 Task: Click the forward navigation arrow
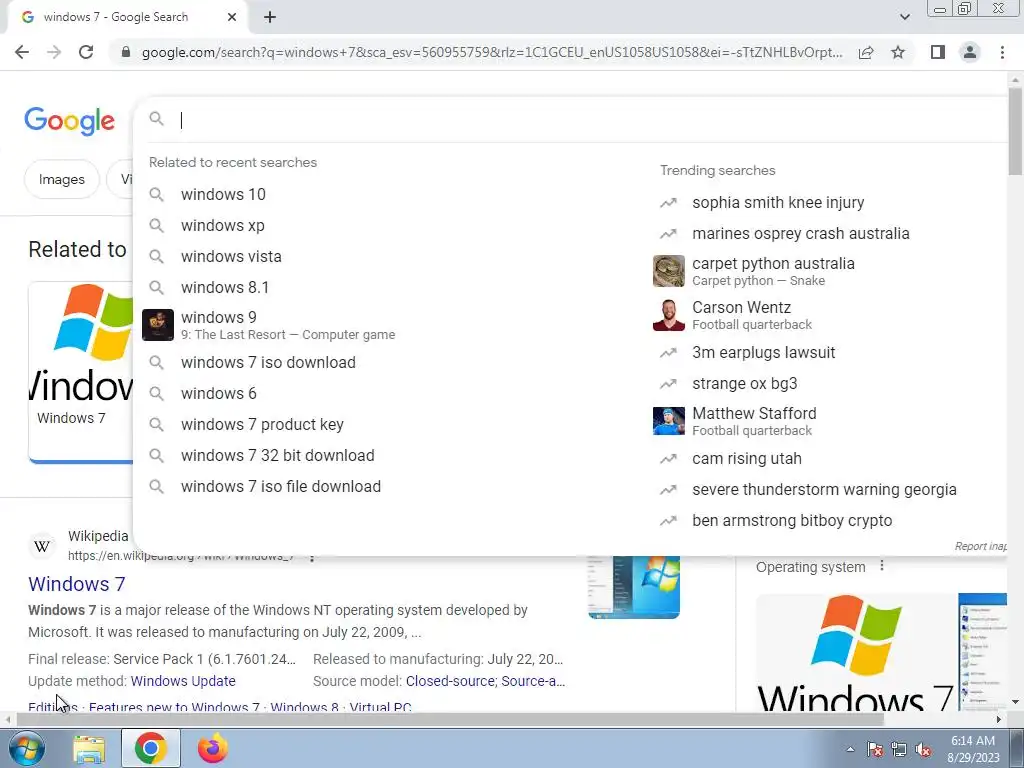click(54, 52)
